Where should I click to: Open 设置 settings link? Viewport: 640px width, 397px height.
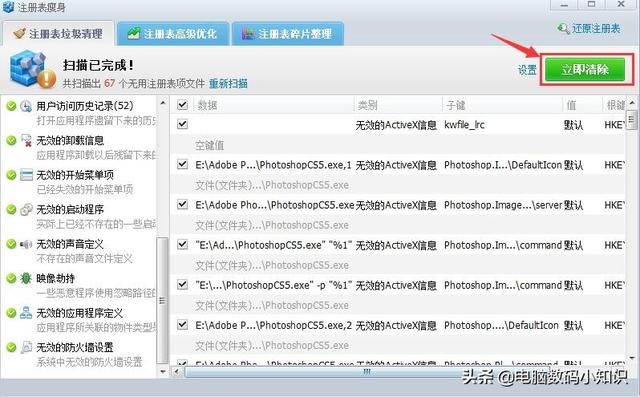[x=527, y=70]
